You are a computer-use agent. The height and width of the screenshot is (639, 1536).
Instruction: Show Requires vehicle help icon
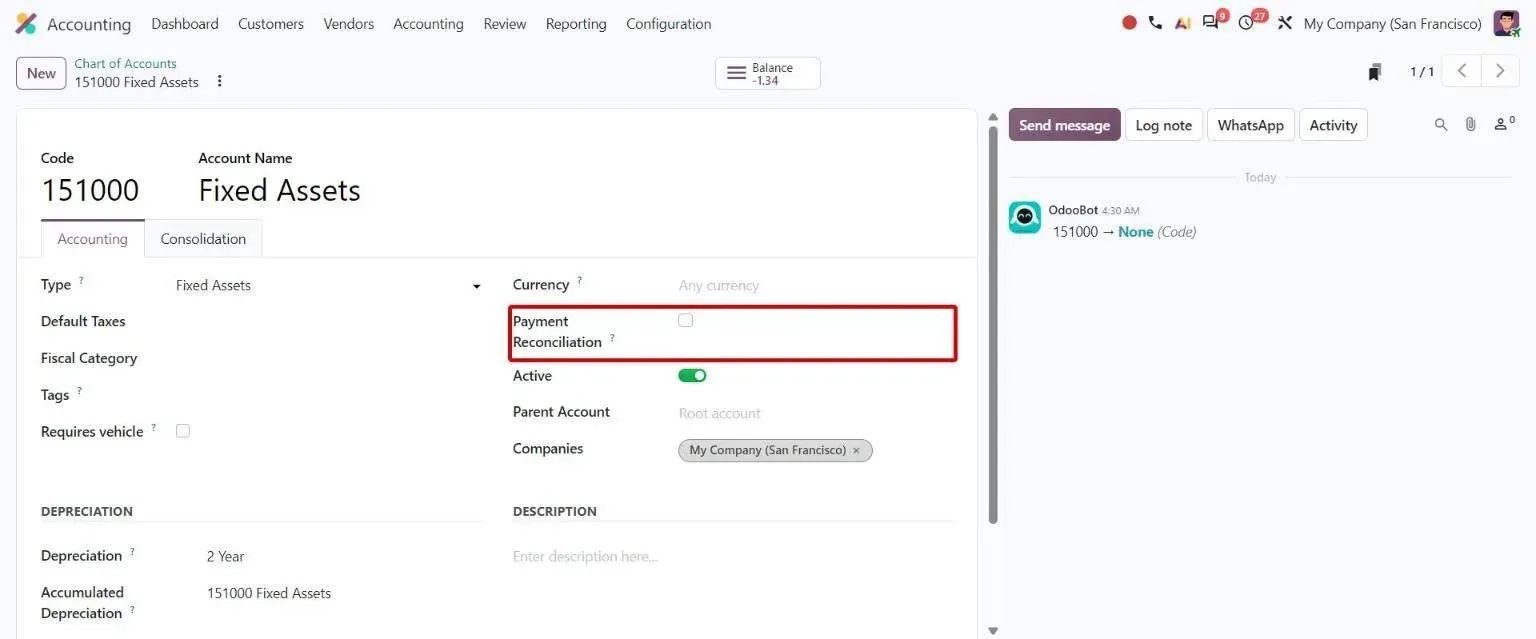[154, 428]
